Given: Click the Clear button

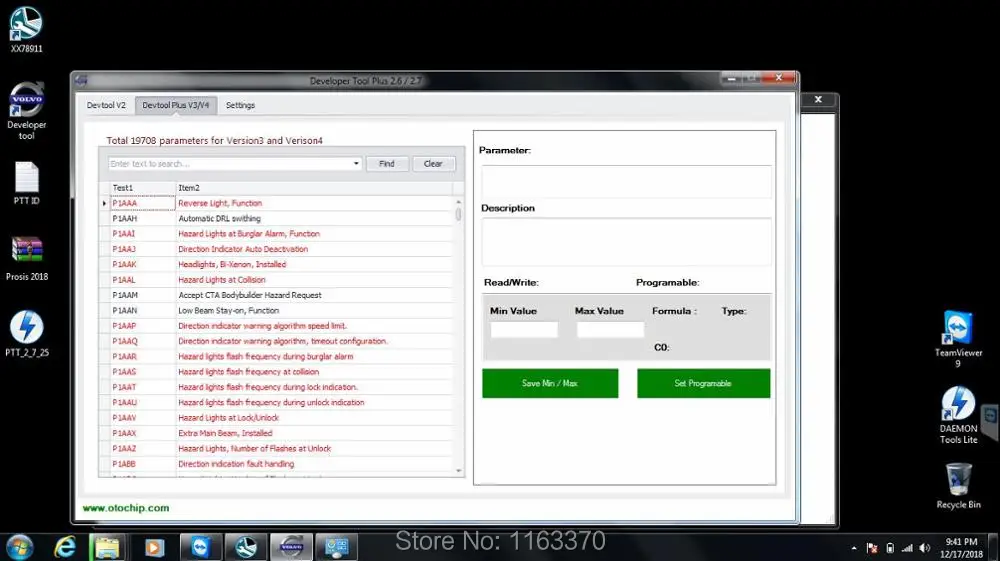Looking at the screenshot, I should pyautogui.click(x=433, y=164).
